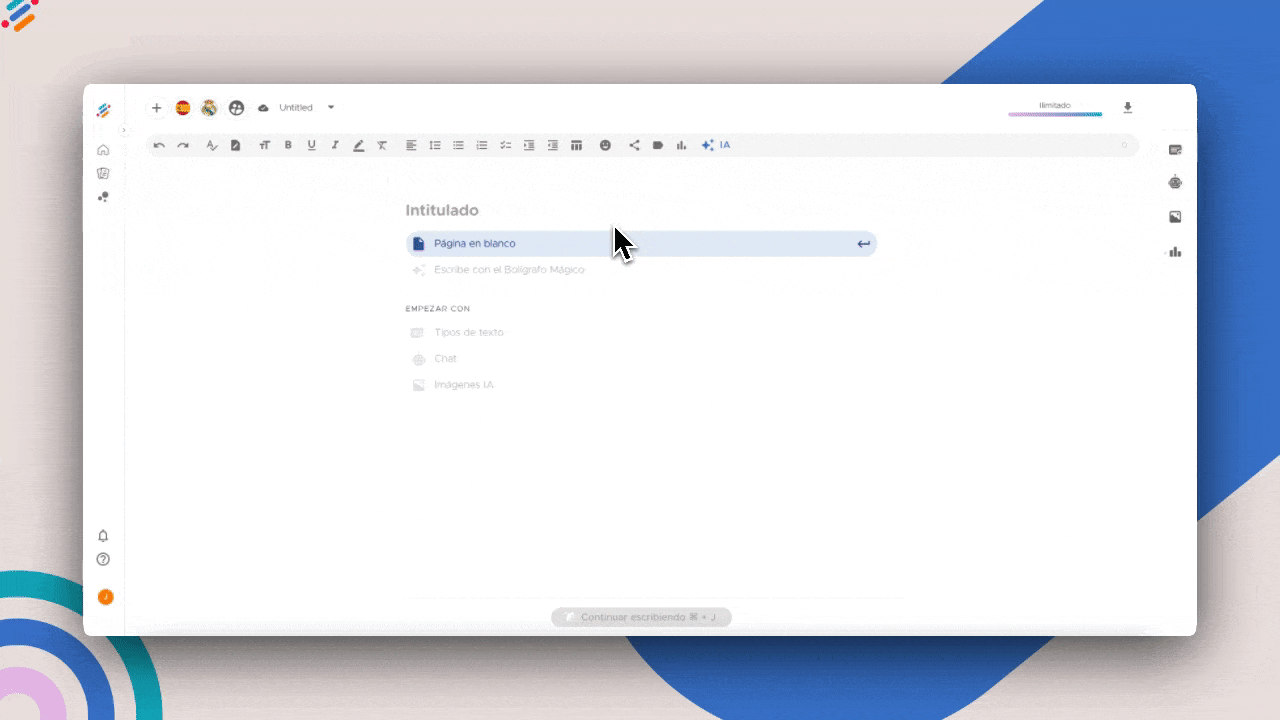Select the Spain flag language icon
Viewport: 1280px width, 720px height.
(183, 108)
